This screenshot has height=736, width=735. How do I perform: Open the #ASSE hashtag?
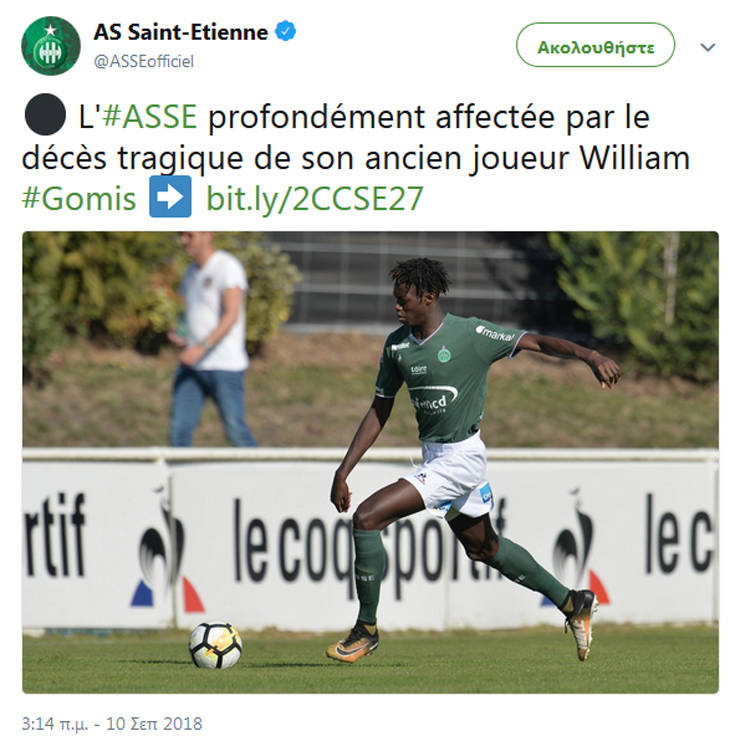150,116
